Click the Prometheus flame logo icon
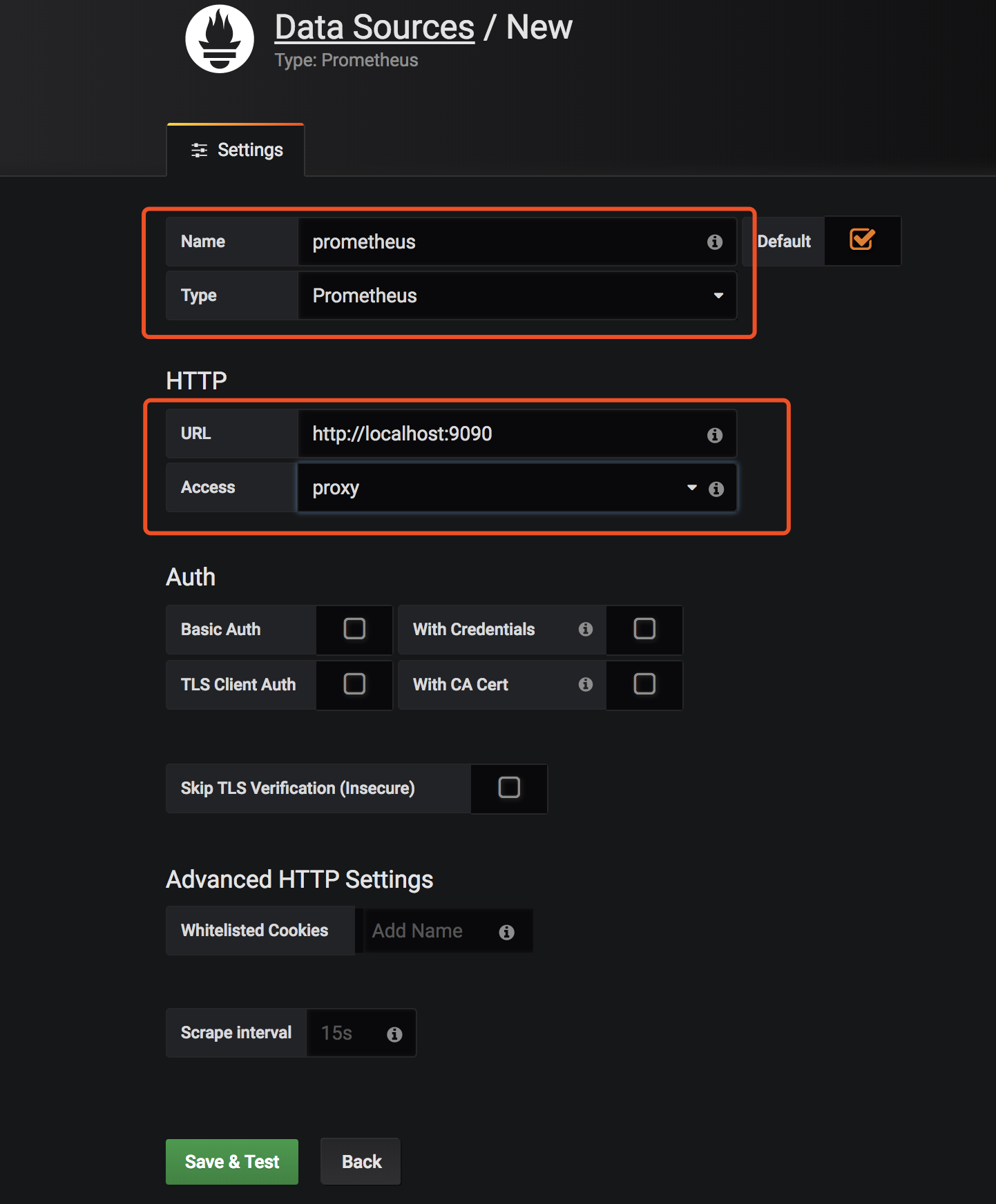Viewport: 996px width, 1204px height. coord(220,39)
